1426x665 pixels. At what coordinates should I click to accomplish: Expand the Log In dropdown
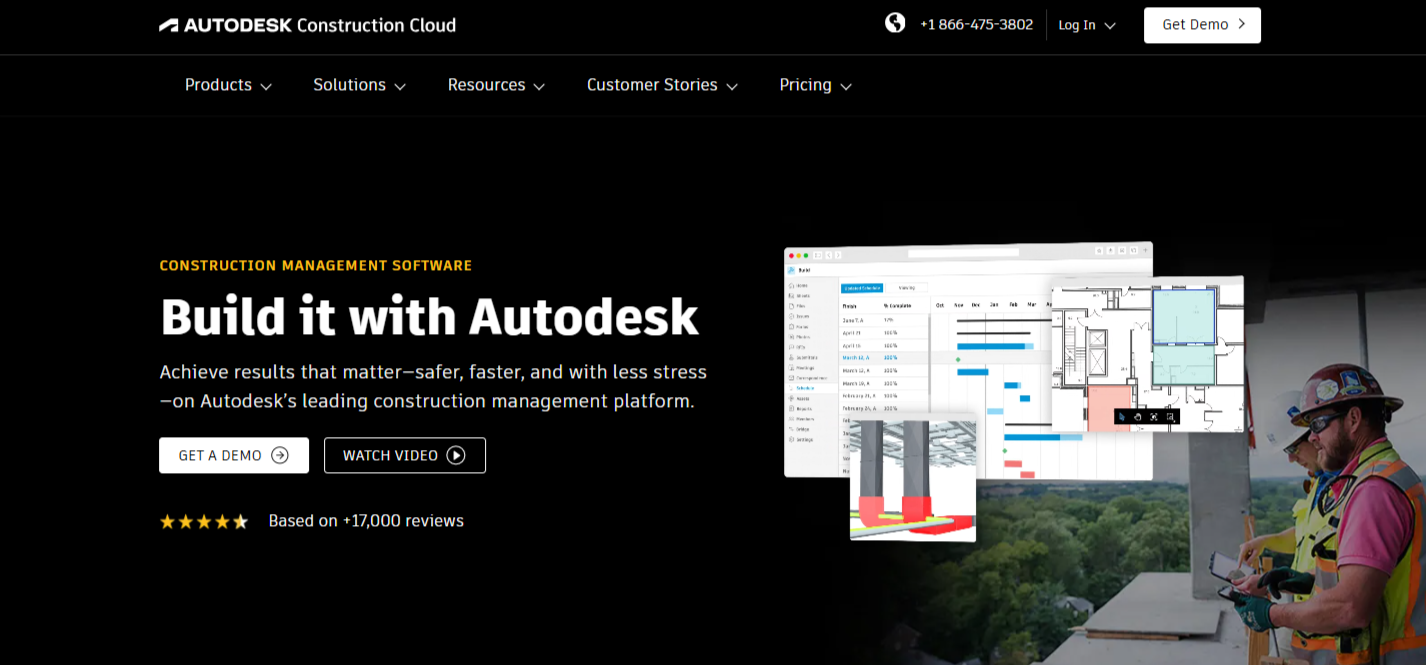pos(1087,25)
